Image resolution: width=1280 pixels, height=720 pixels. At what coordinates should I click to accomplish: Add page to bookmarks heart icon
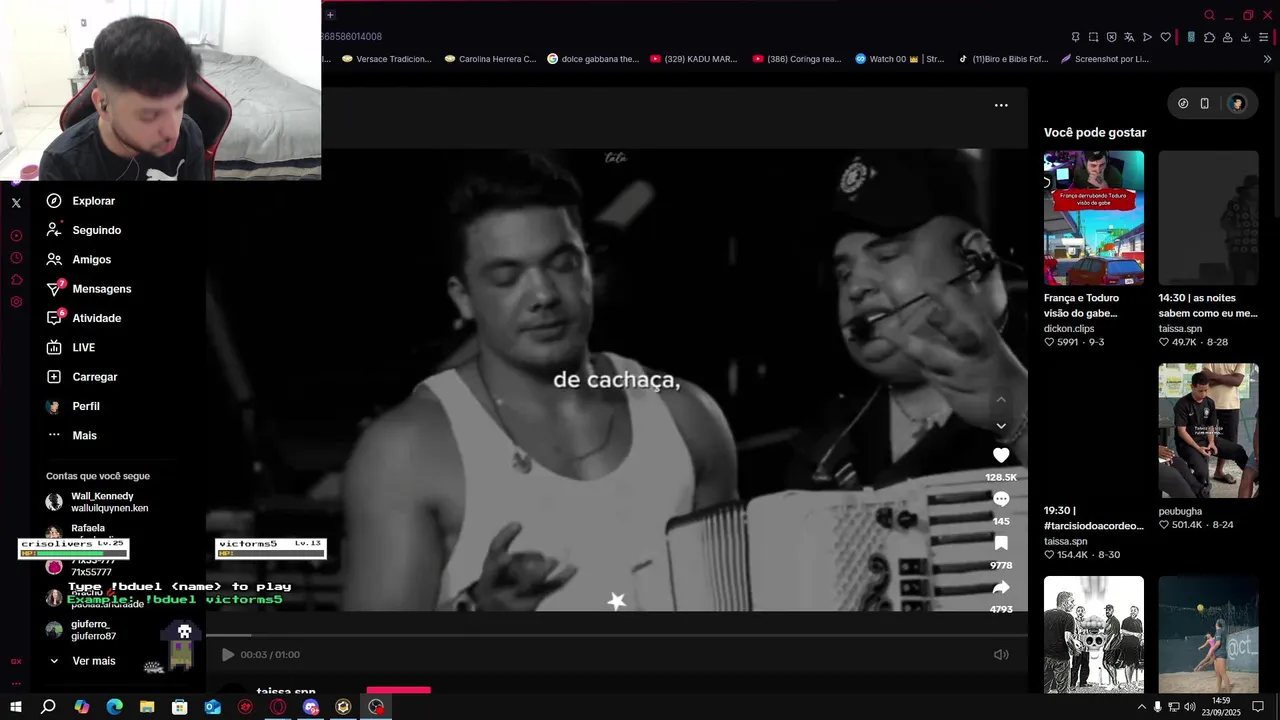click(x=1165, y=37)
